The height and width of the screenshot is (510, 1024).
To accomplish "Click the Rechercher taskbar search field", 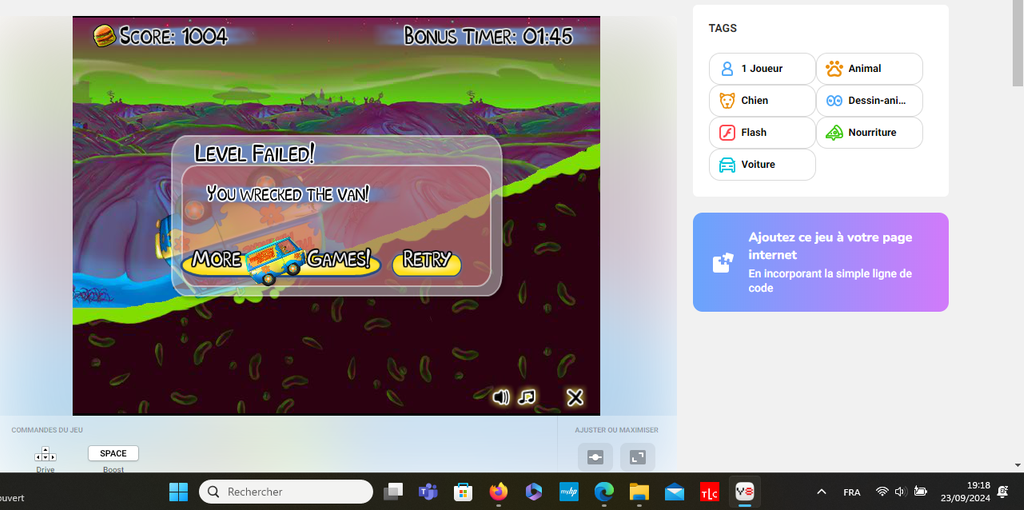I will 286,492.
